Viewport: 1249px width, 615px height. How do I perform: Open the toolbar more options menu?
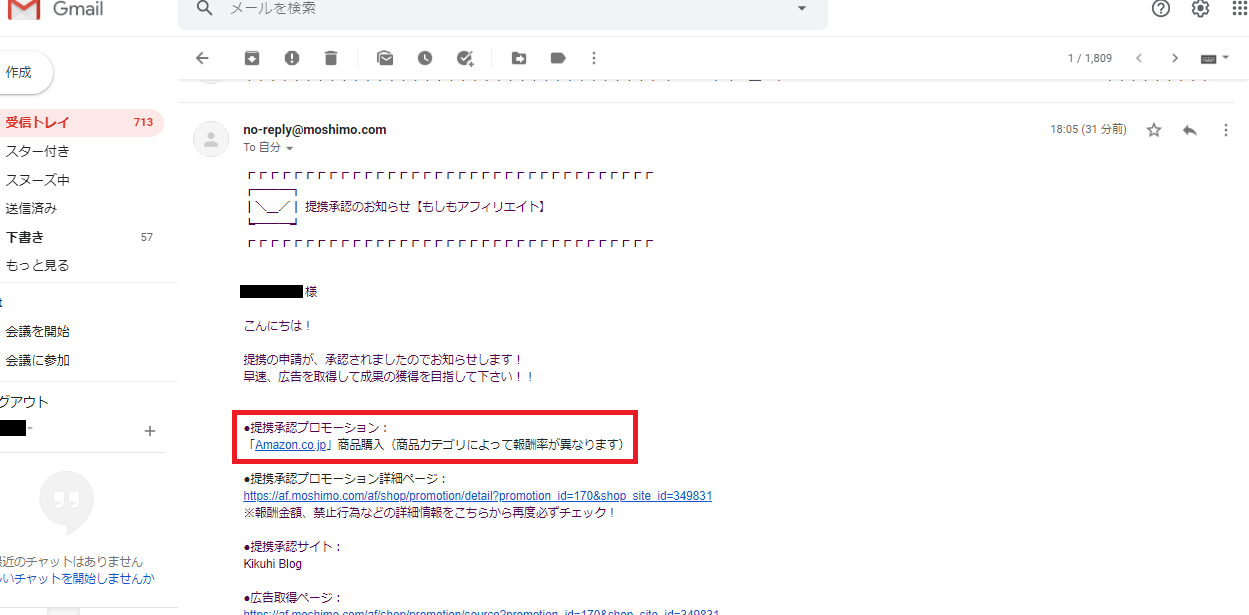(594, 58)
